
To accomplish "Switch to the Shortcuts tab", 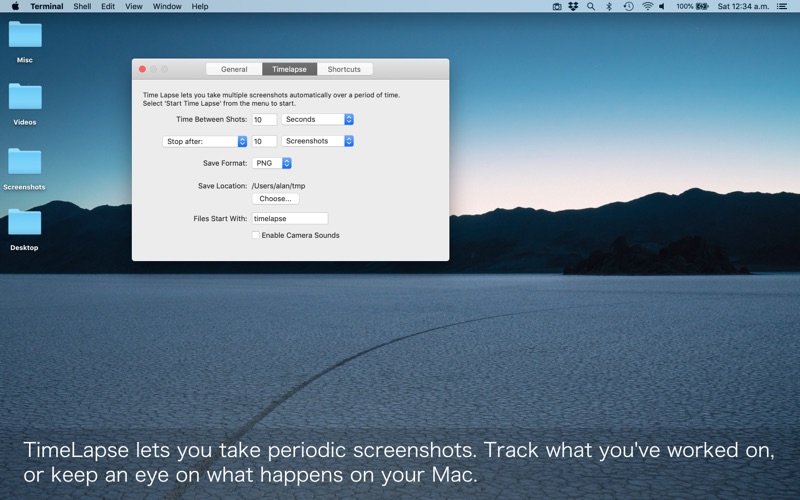I will click(x=344, y=69).
